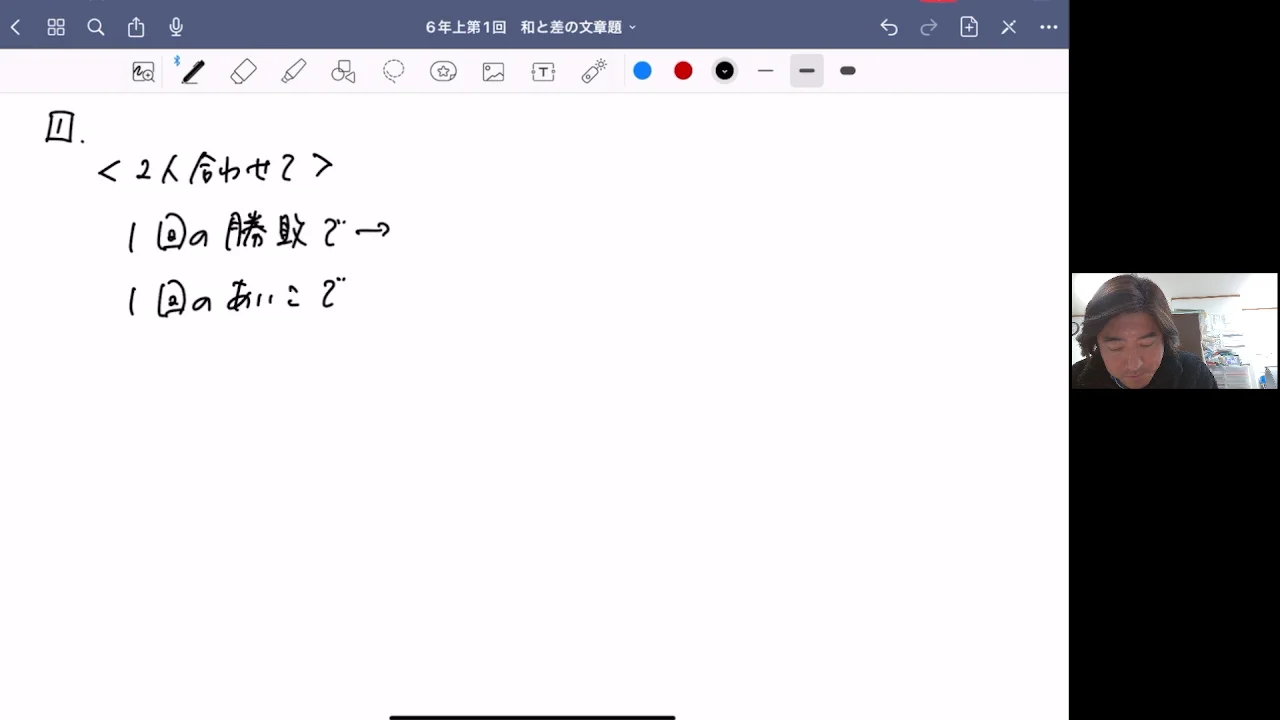This screenshot has width=1280, height=720.
Task: Choose the red pen color
Action: [683, 70]
